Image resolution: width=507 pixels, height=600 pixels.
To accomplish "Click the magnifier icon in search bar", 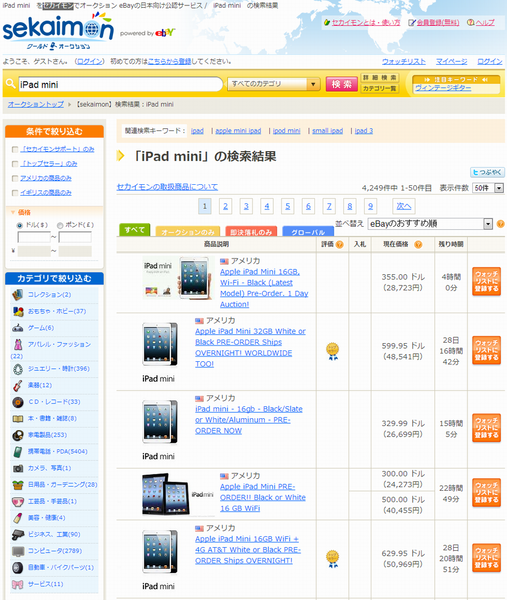I will pyautogui.click(x=10, y=83).
